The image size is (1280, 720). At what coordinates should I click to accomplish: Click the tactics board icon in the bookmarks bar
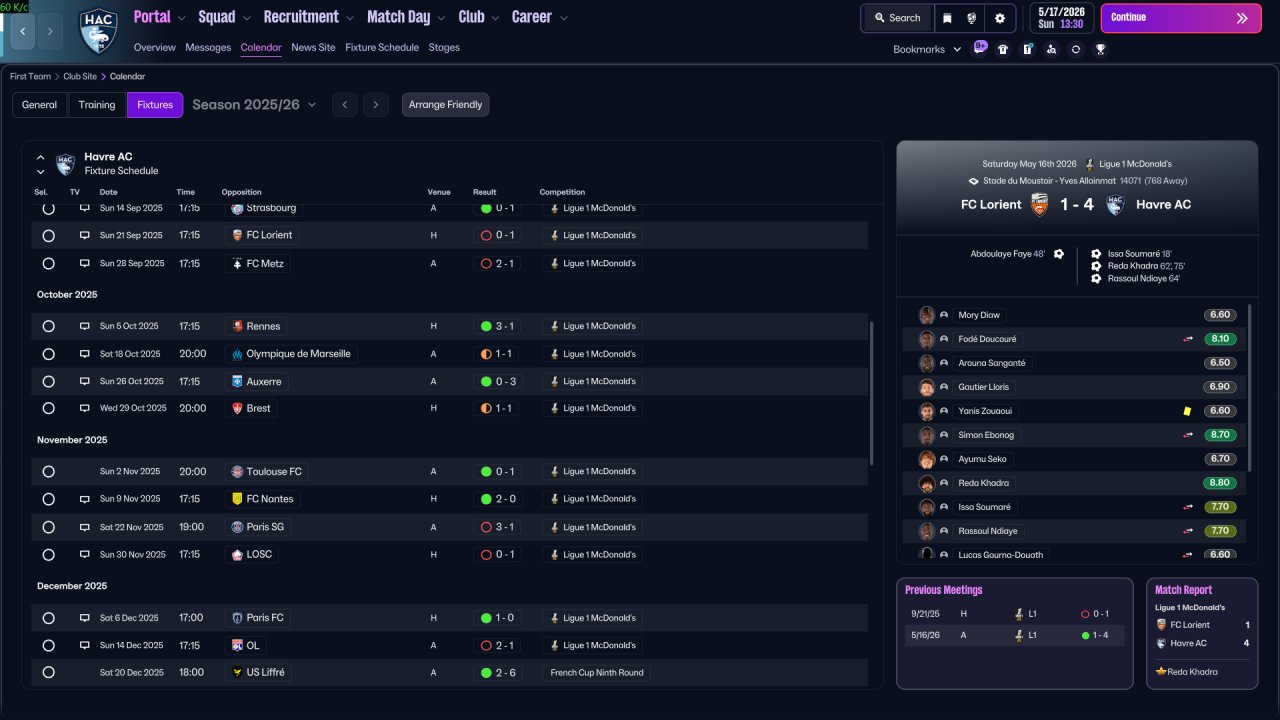pos(1027,49)
